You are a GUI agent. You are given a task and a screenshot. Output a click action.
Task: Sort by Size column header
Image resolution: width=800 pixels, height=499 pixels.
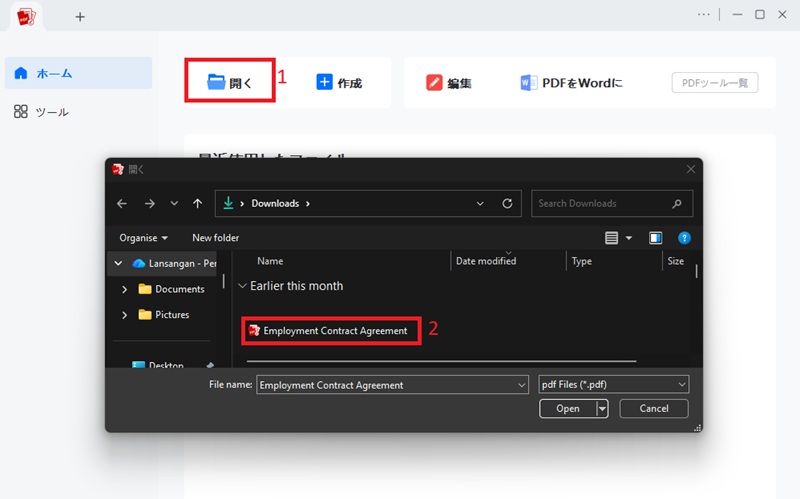point(676,261)
